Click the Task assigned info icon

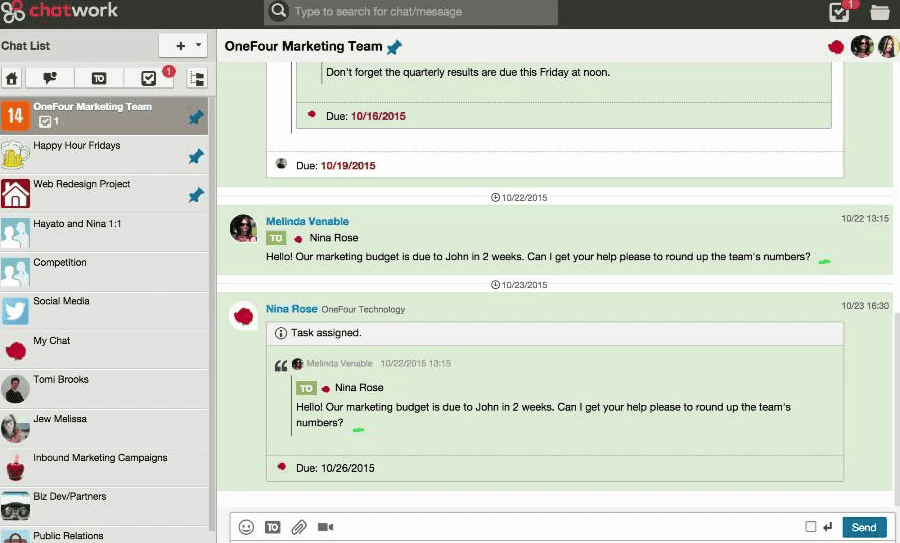pyautogui.click(x=281, y=333)
